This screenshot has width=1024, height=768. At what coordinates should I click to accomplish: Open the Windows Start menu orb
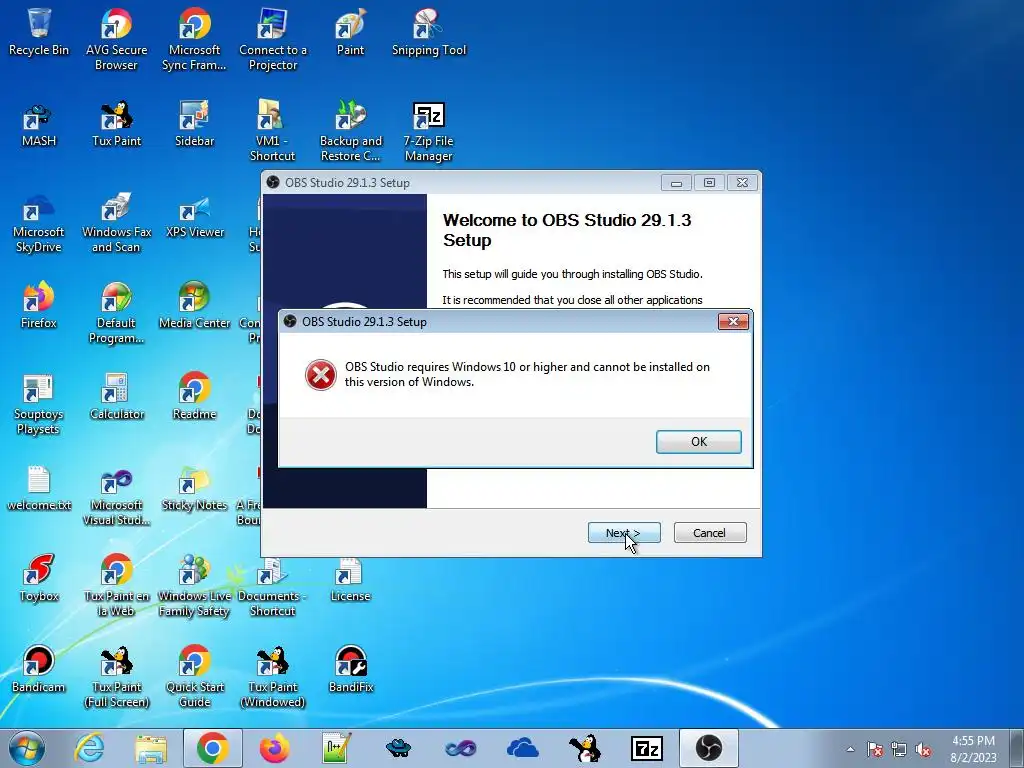coord(27,748)
